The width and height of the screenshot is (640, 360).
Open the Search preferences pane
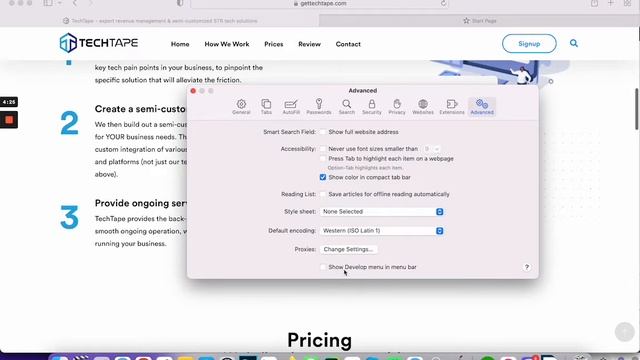[347, 107]
